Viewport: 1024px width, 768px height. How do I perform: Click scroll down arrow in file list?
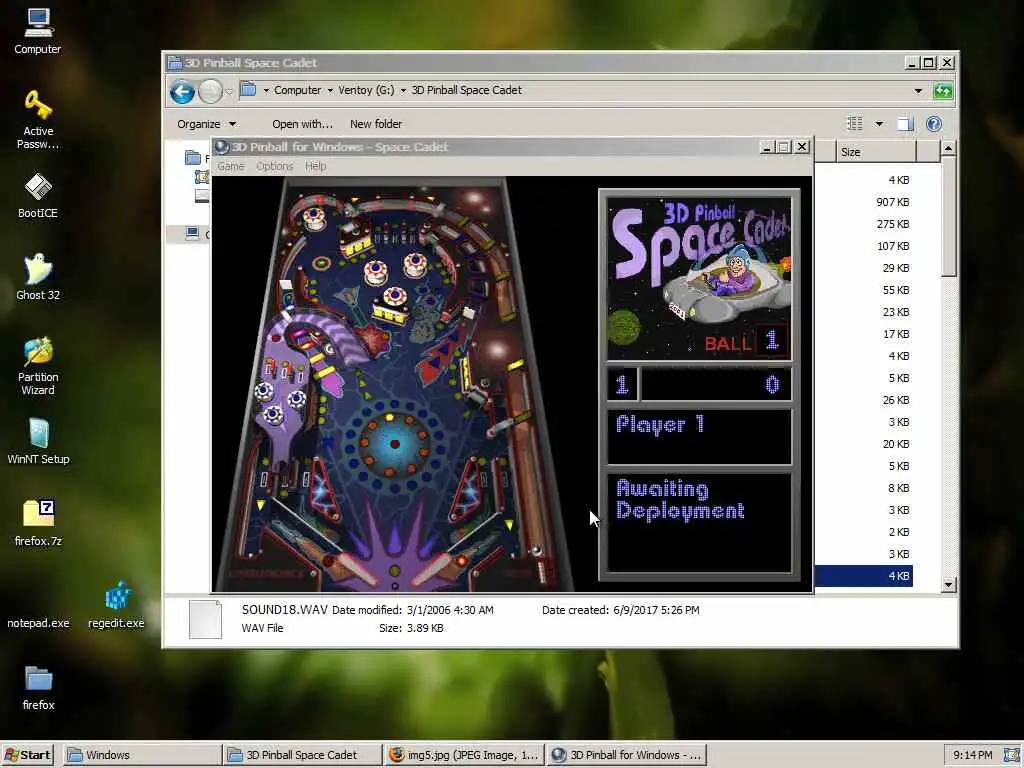pyautogui.click(x=948, y=585)
